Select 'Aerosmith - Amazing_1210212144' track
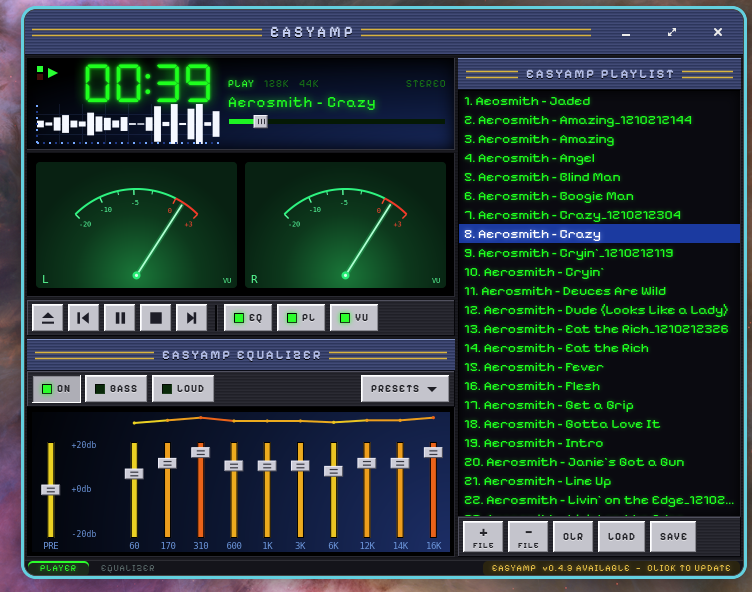The image size is (752, 592). (x=599, y=120)
